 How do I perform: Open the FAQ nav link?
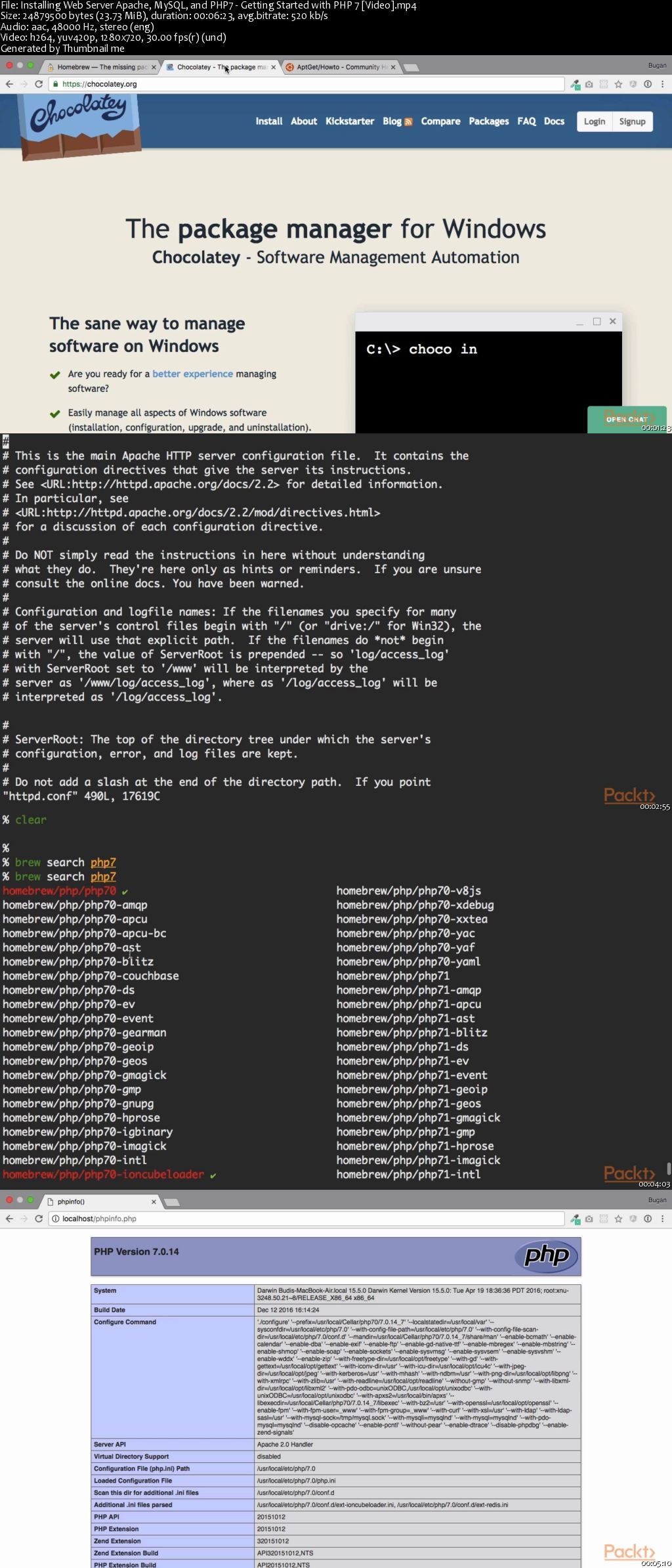point(526,121)
